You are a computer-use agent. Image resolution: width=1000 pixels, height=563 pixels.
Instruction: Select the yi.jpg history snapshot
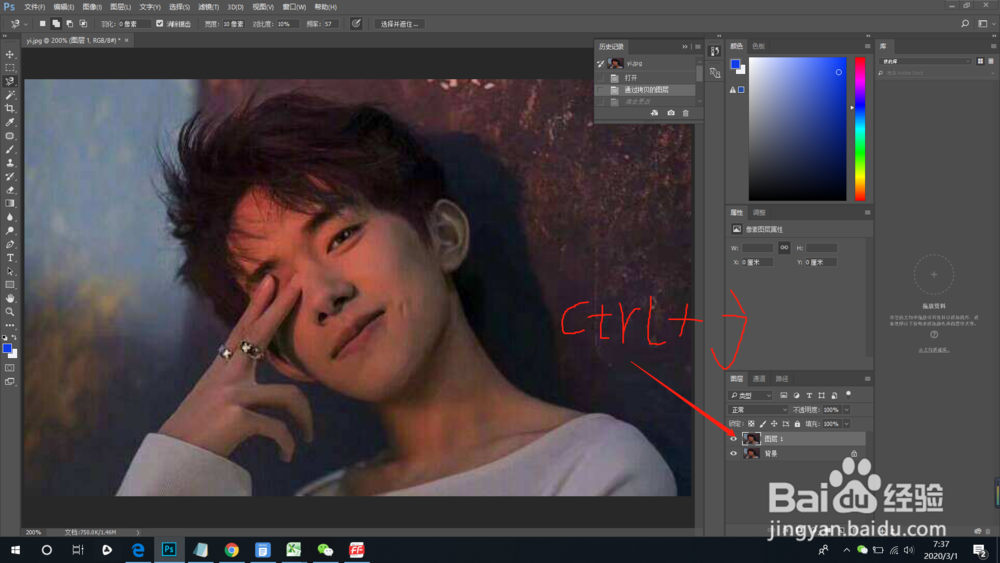646,63
